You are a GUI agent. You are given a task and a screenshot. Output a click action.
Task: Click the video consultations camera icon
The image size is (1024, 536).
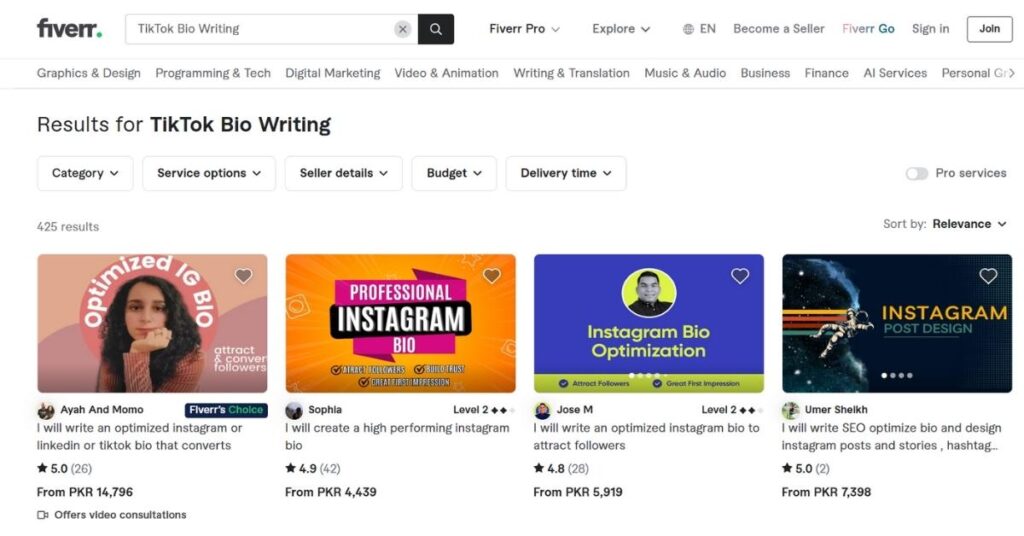[42, 515]
